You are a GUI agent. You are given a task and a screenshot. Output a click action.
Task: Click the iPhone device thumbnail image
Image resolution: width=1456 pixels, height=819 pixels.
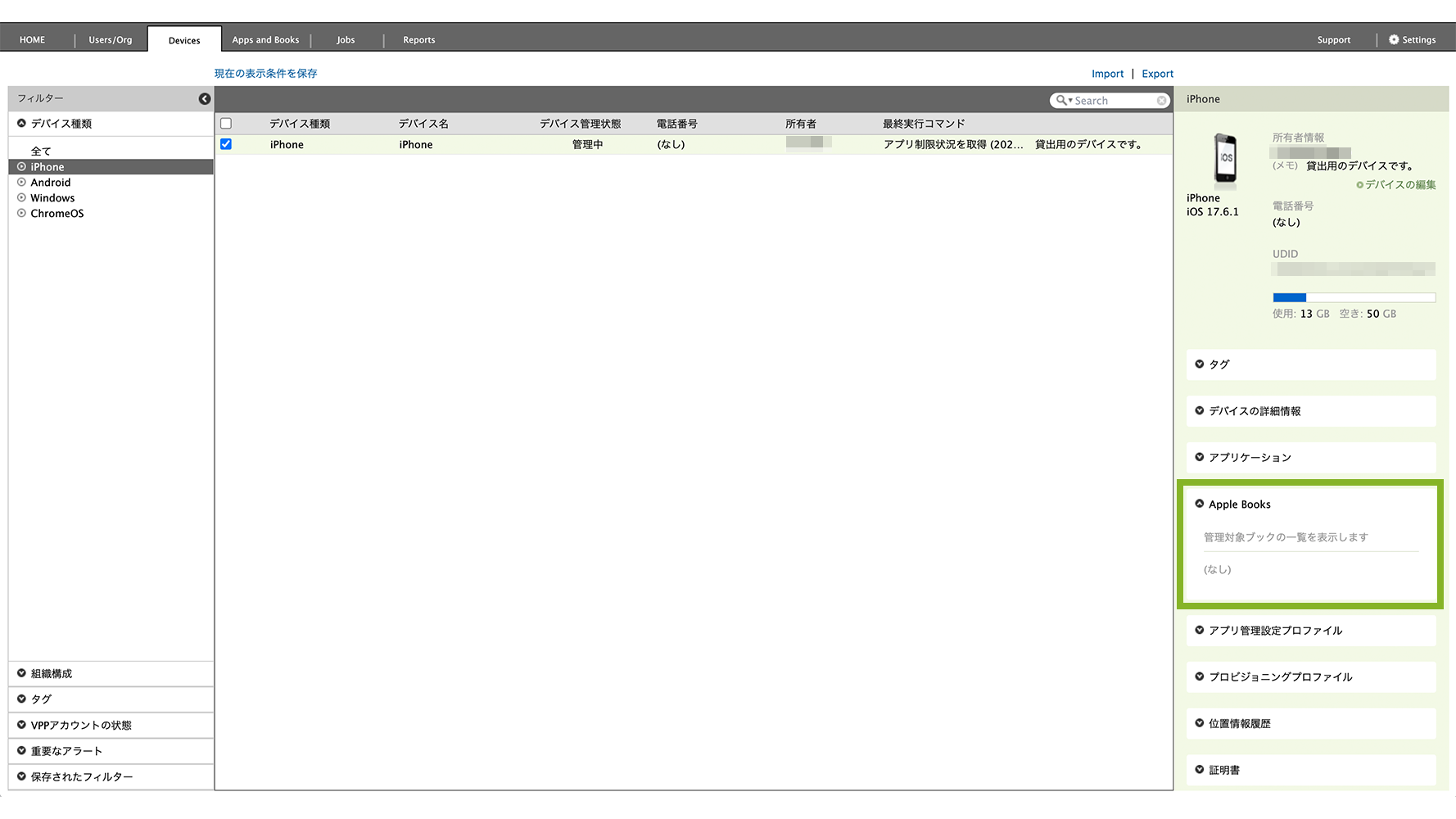click(1225, 159)
